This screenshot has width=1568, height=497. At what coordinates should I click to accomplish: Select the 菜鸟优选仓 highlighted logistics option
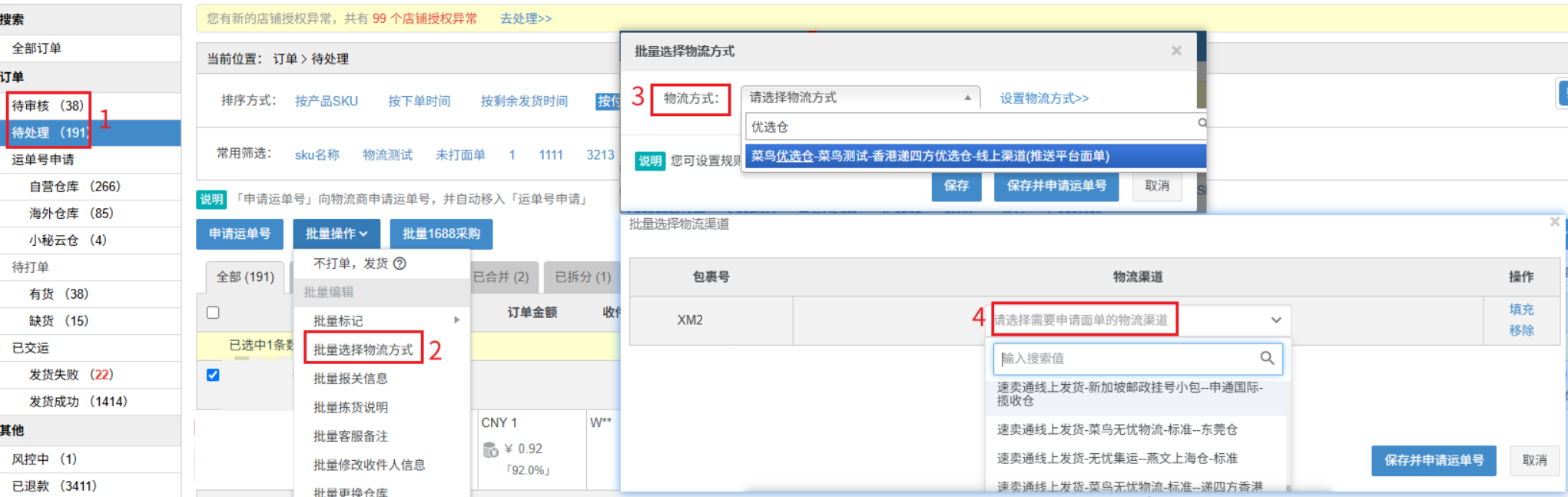(975, 156)
